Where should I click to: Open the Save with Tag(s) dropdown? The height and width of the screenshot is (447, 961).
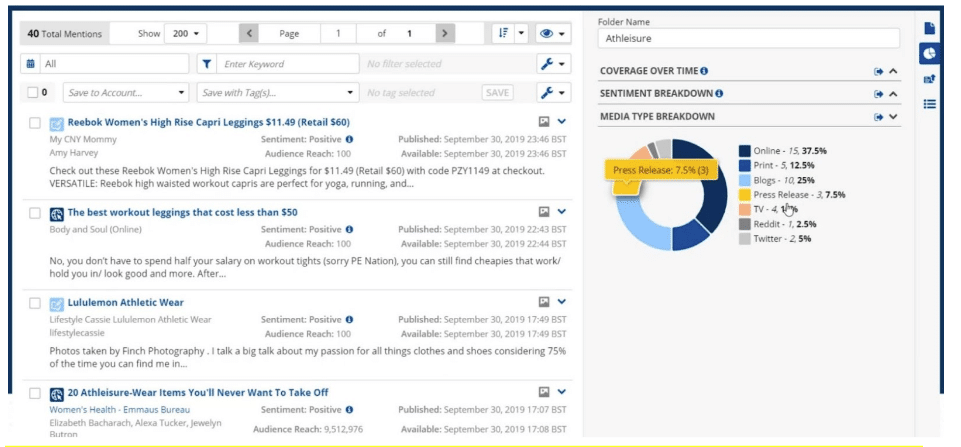pos(278,93)
